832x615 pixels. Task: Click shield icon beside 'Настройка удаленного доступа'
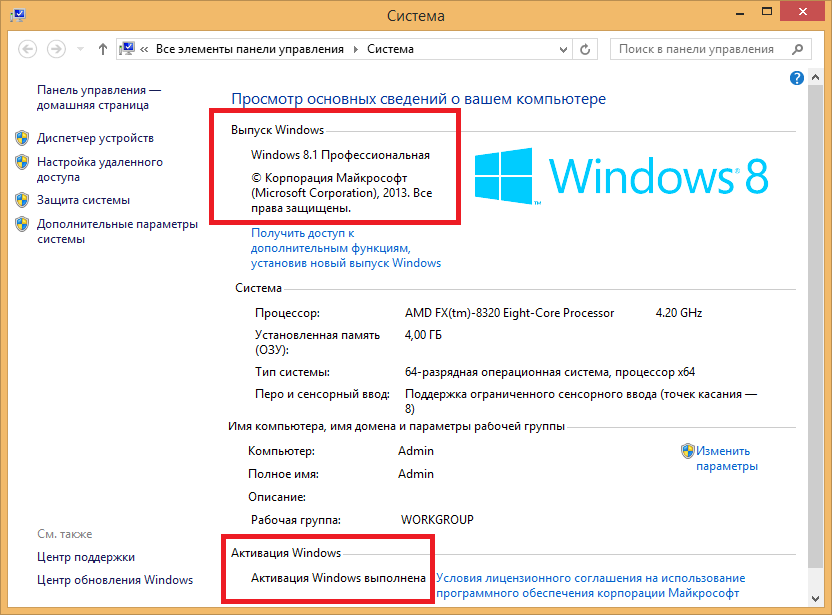tap(22, 162)
